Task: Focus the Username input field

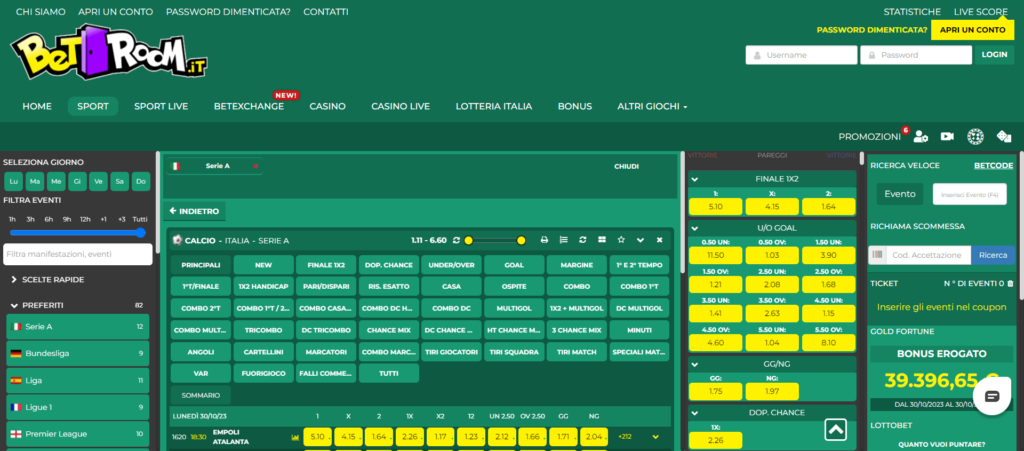Action: (x=801, y=55)
